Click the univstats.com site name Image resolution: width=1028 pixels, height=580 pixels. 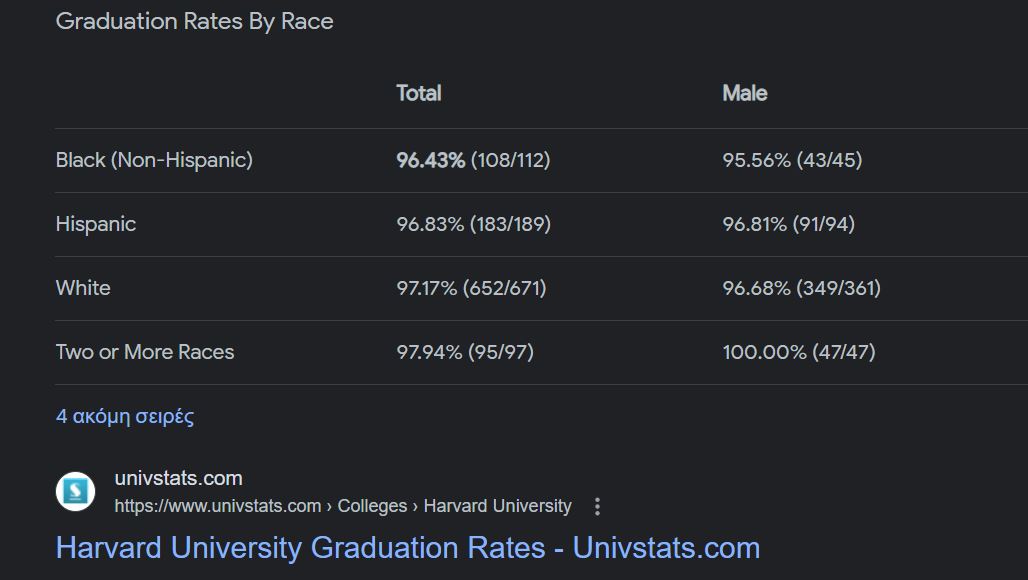click(x=178, y=478)
